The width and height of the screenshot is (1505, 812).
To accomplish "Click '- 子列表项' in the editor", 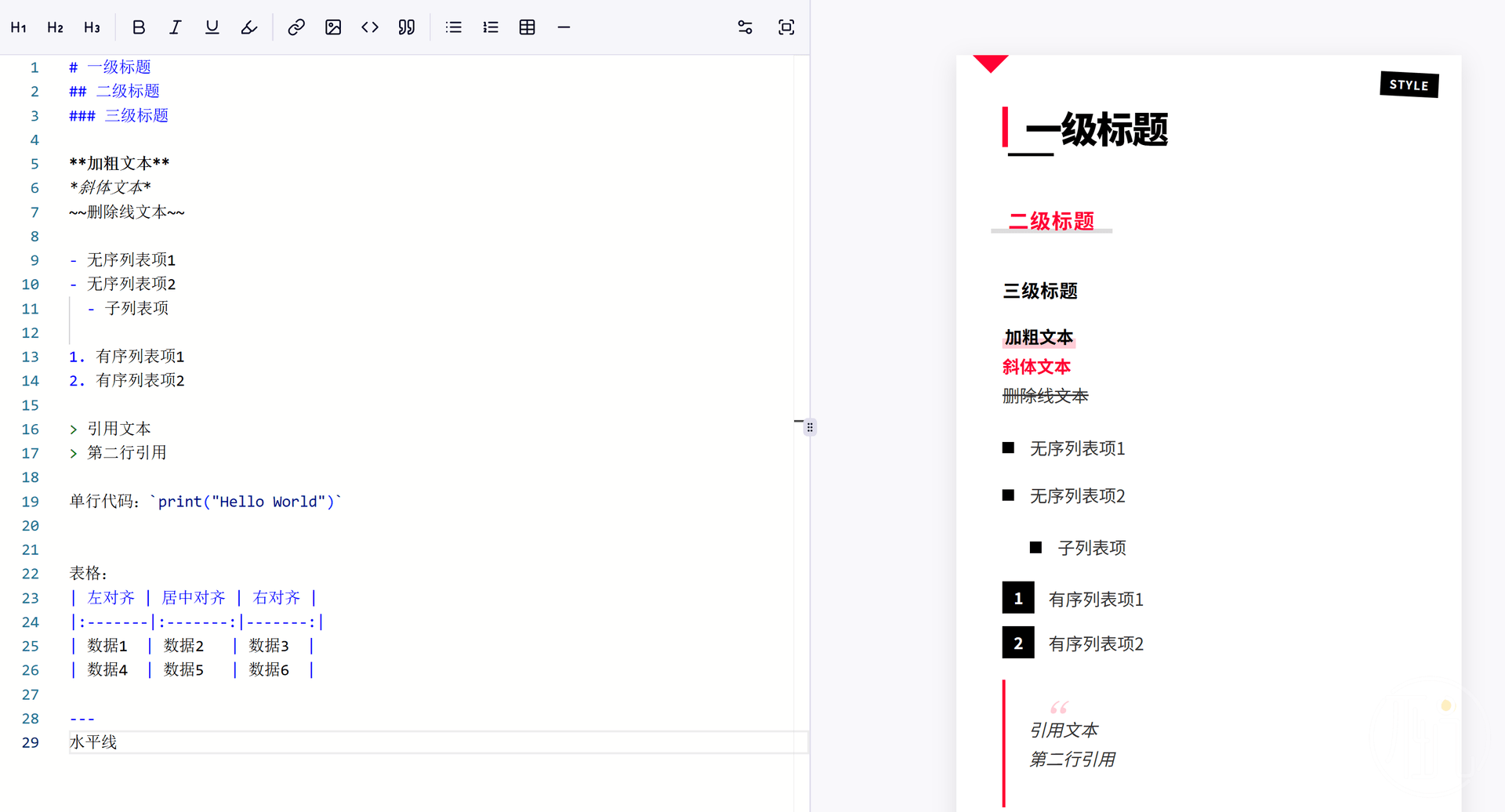I will pos(128,309).
